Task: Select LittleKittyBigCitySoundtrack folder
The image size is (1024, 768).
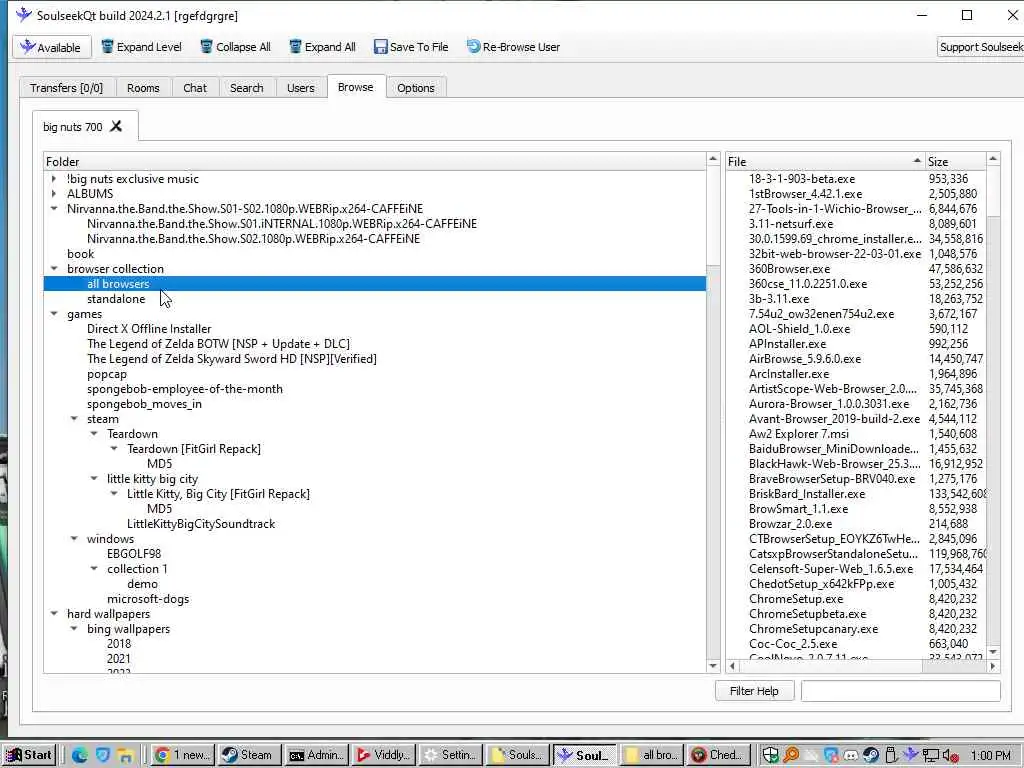Action: click(x=201, y=524)
